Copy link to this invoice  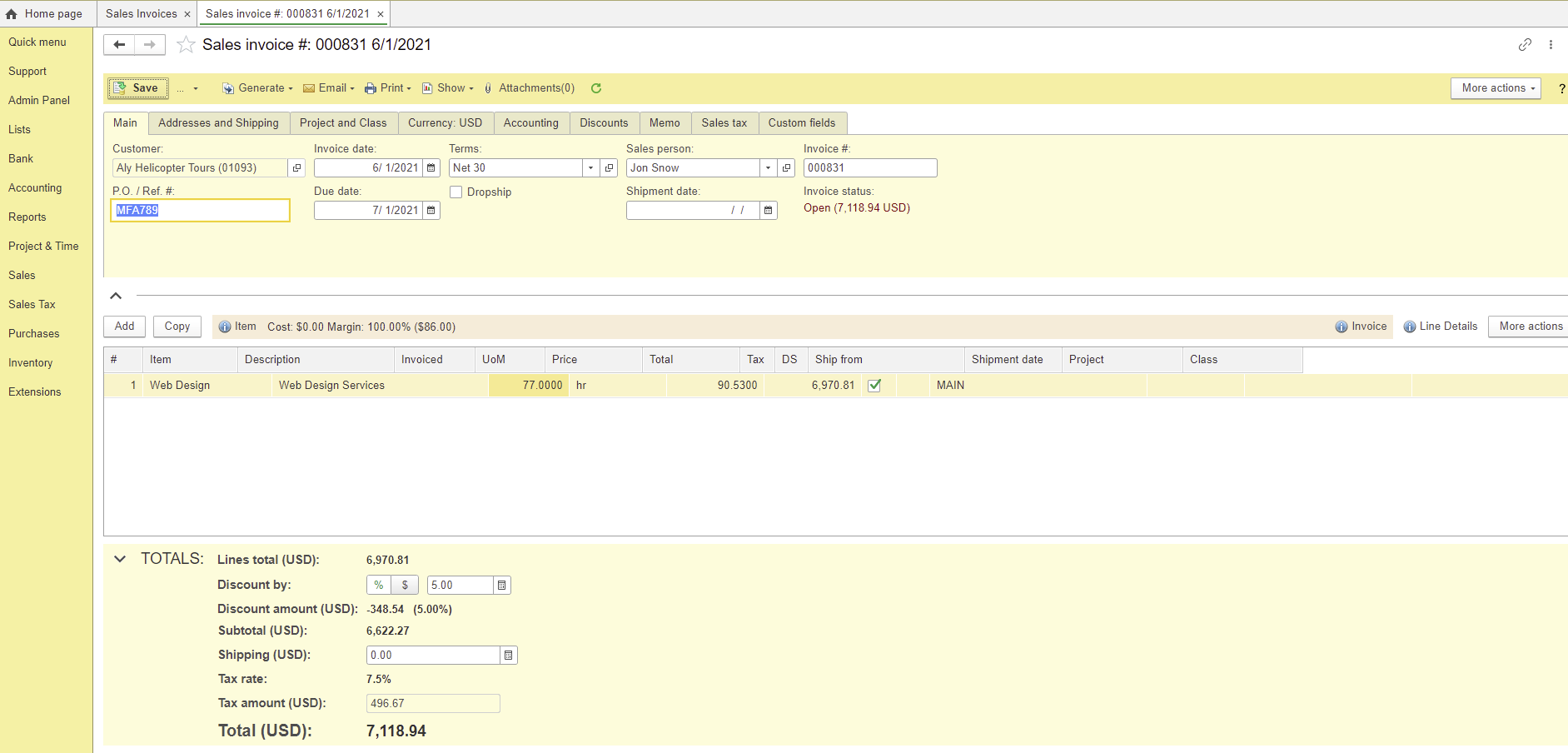pyautogui.click(x=1525, y=45)
